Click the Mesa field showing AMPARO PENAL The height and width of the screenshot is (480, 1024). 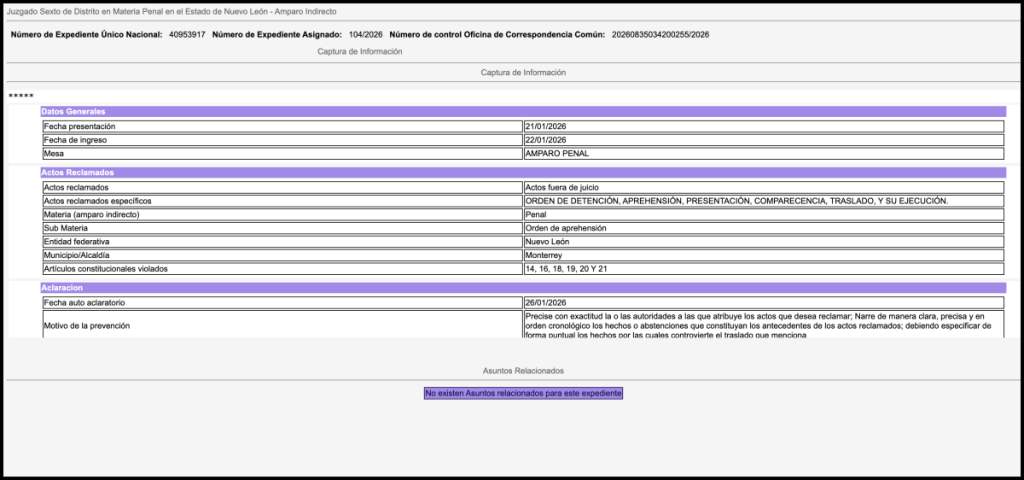[x=763, y=154]
